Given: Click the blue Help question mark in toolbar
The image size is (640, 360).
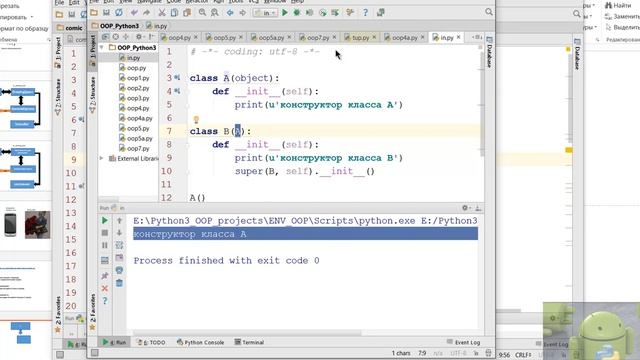Looking at the screenshot, I should point(365,13).
